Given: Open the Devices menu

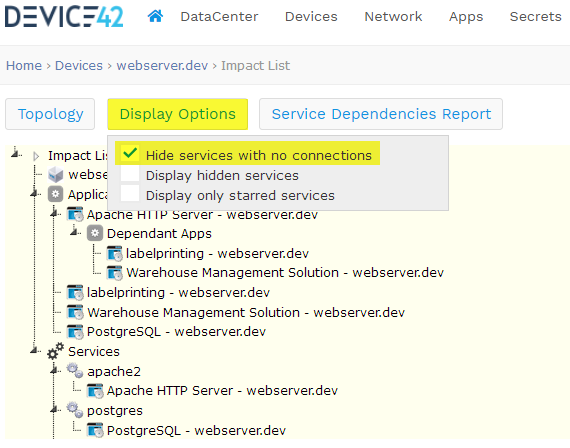Looking at the screenshot, I should point(311,17).
